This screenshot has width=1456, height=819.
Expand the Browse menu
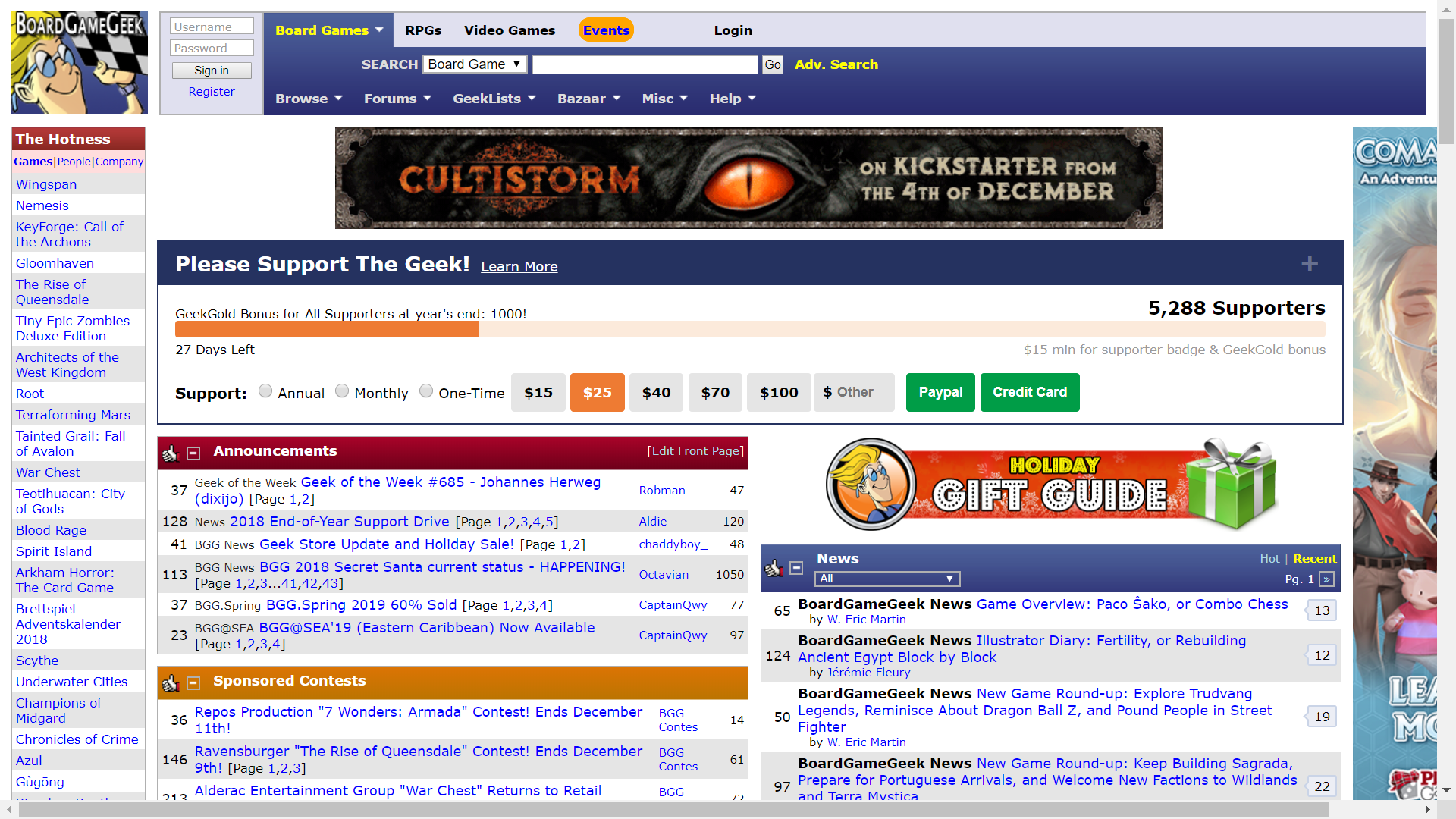(309, 99)
